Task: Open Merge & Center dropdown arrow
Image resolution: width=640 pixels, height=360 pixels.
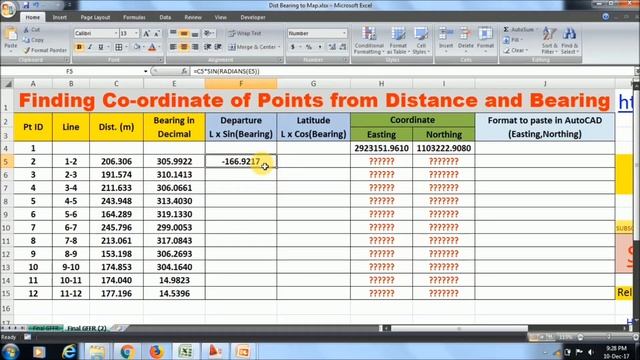Action: pyautogui.click(x=279, y=47)
